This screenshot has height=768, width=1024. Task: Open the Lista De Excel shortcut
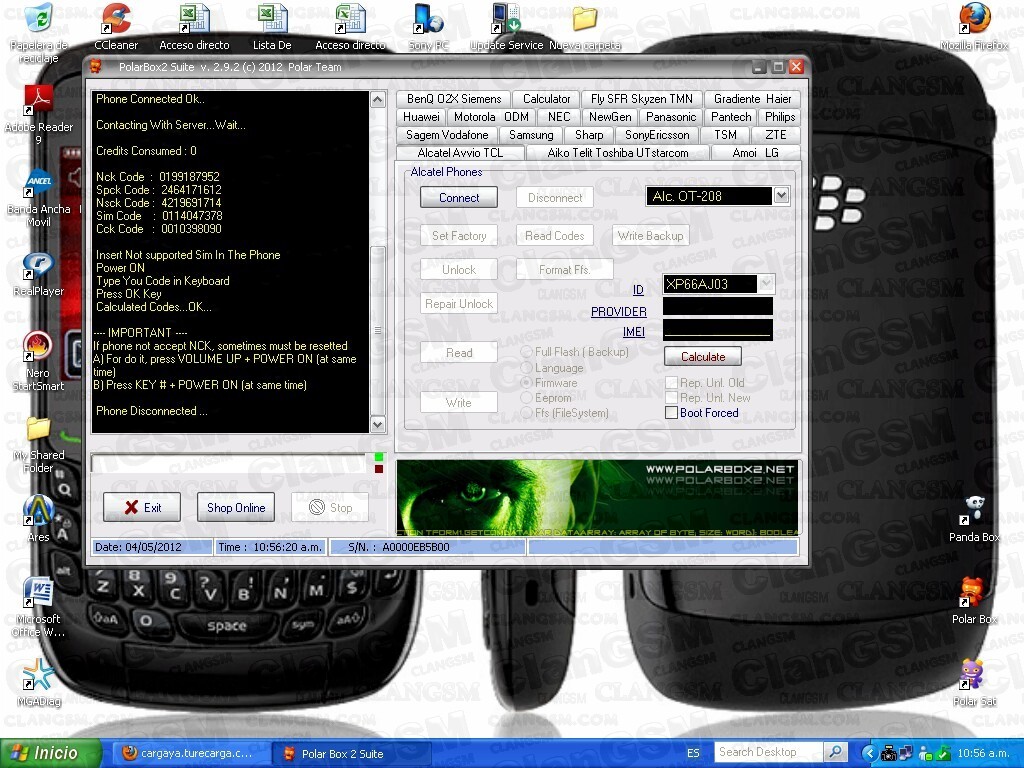click(x=272, y=26)
